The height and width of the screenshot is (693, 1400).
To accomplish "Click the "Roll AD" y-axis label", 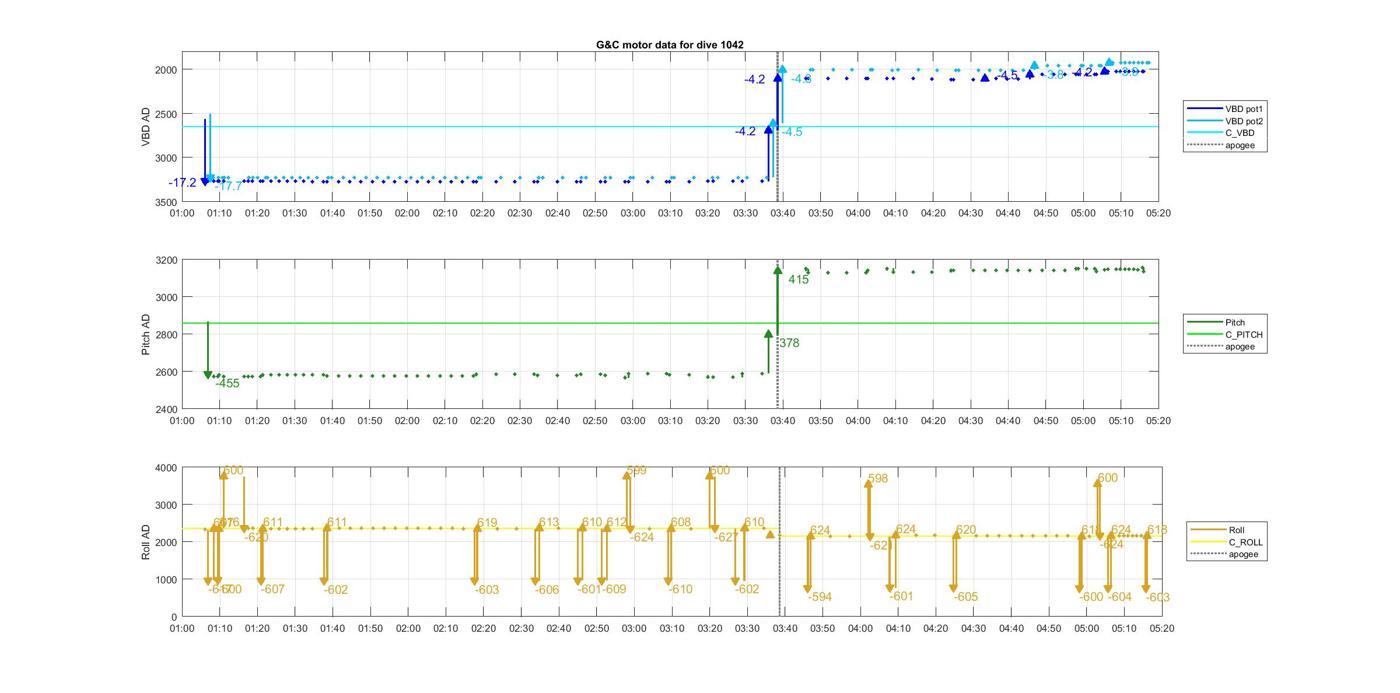I will pos(147,541).
